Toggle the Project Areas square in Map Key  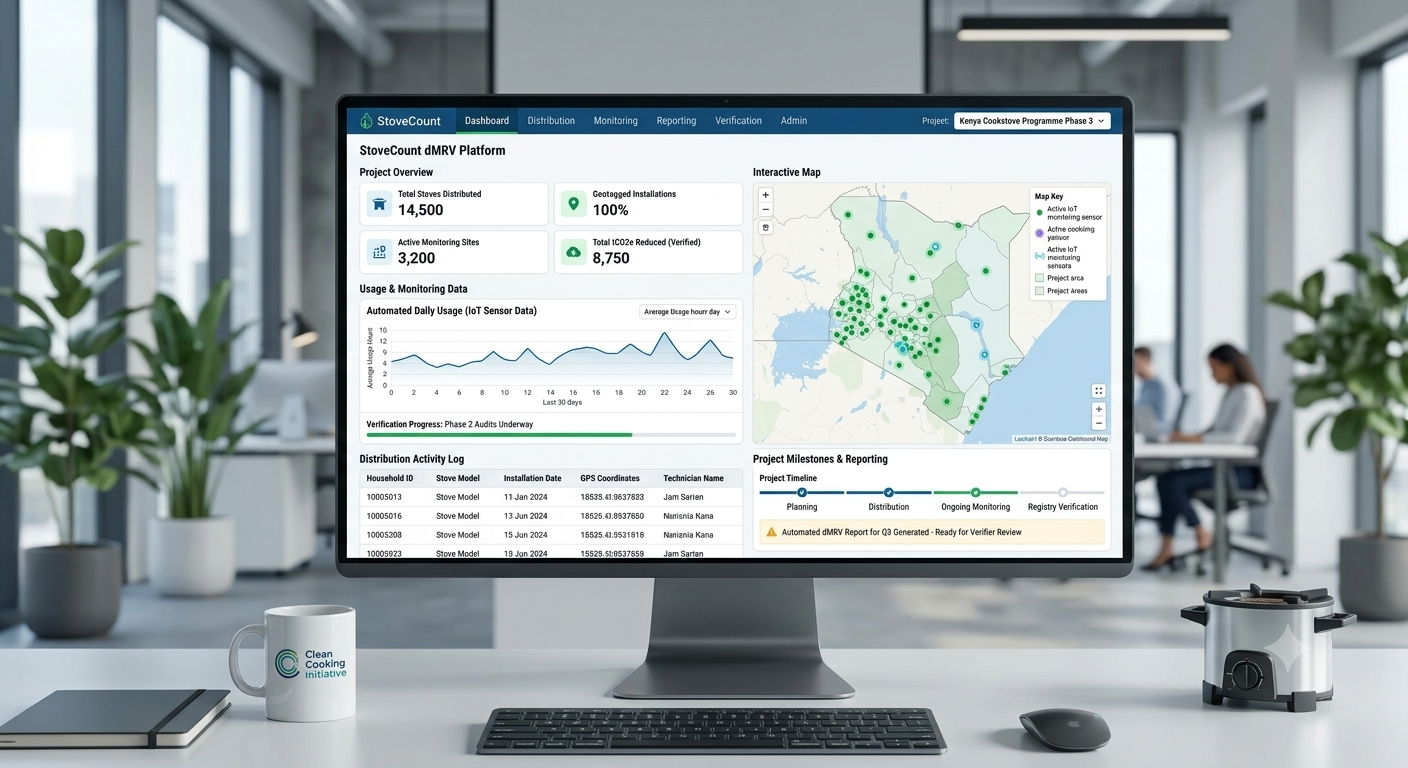pos(1040,291)
